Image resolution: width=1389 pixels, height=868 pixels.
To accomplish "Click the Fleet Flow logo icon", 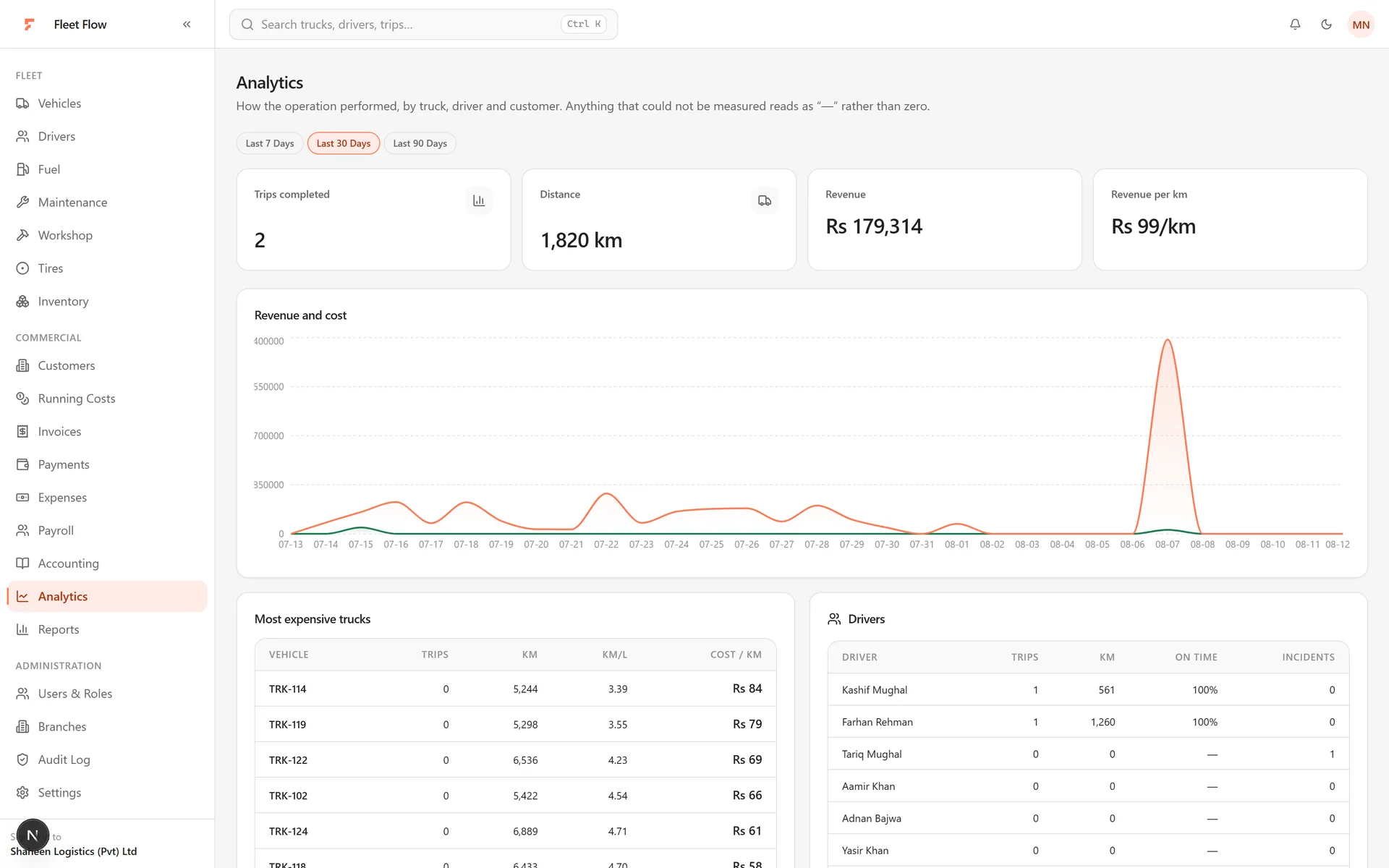I will [x=29, y=25].
